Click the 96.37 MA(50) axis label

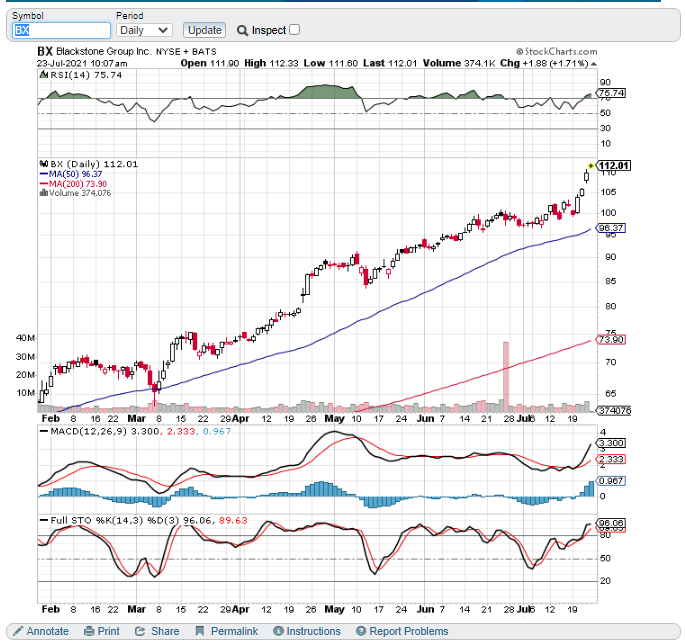[x=611, y=228]
